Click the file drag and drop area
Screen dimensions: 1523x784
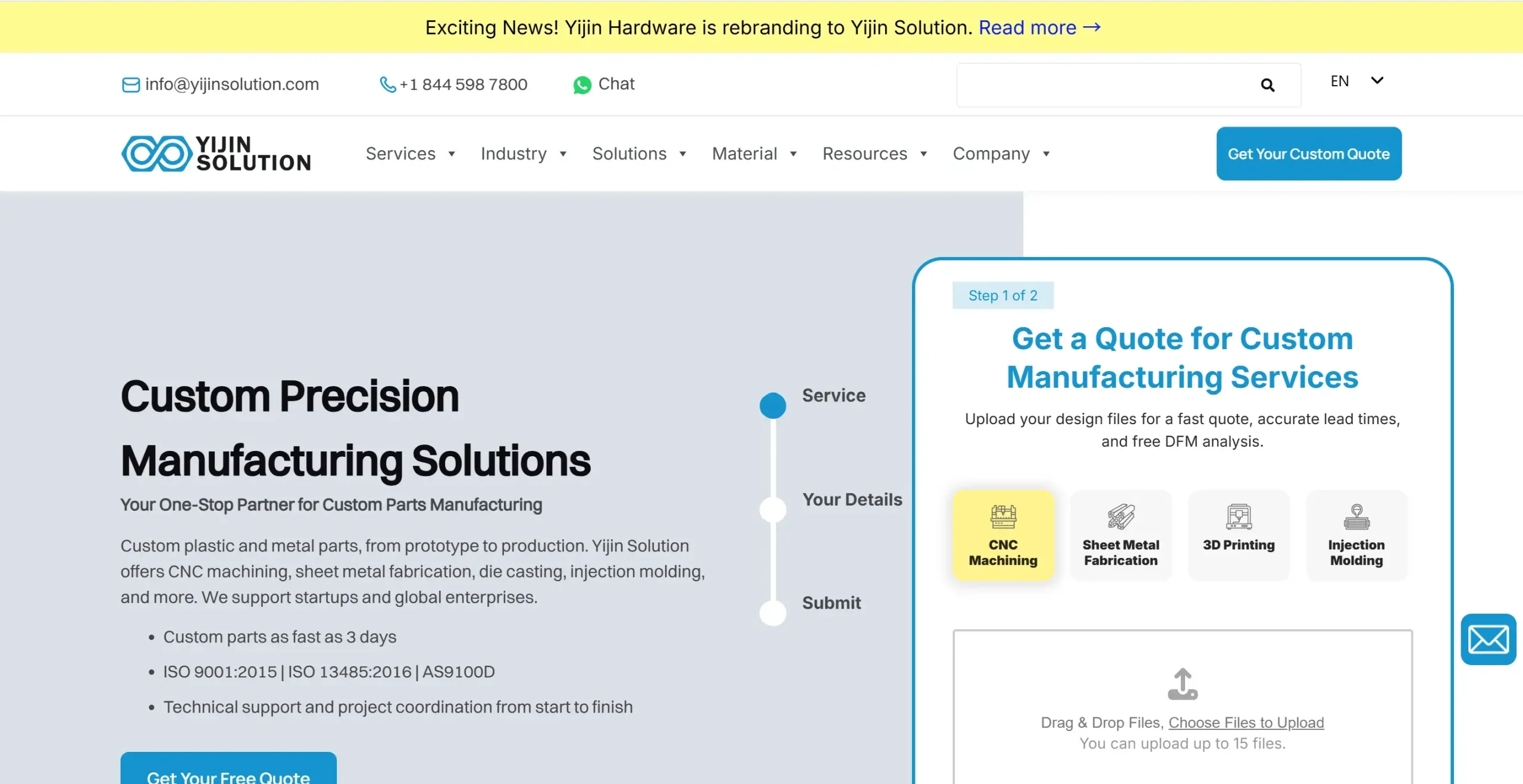point(1183,707)
